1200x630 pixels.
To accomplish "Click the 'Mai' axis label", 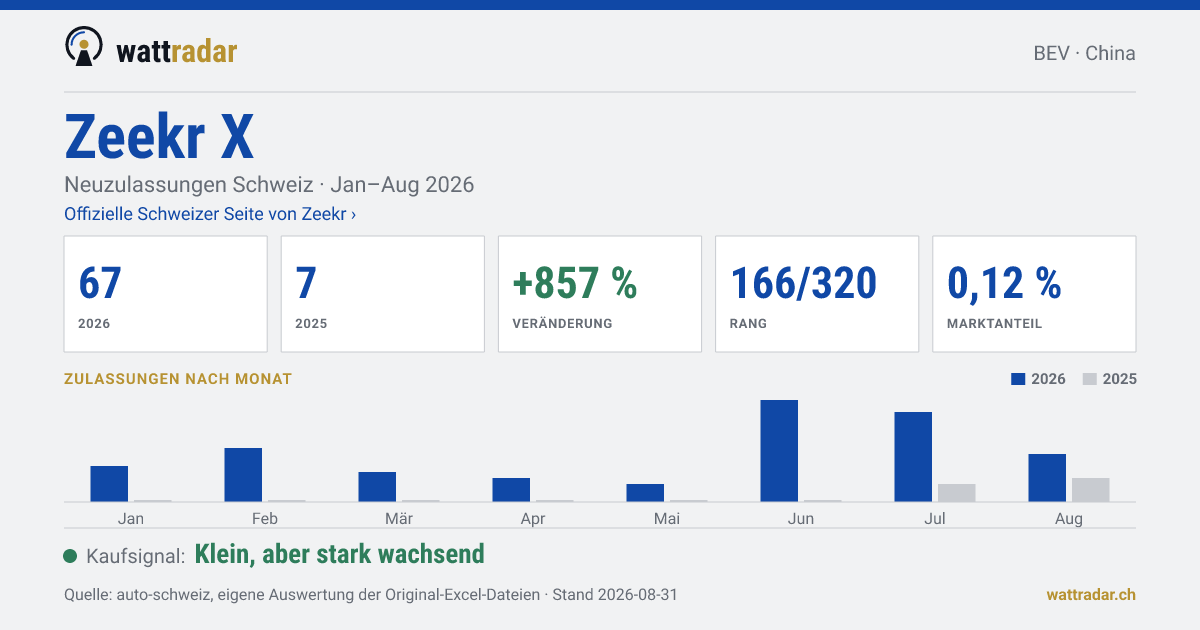I will [x=667, y=518].
